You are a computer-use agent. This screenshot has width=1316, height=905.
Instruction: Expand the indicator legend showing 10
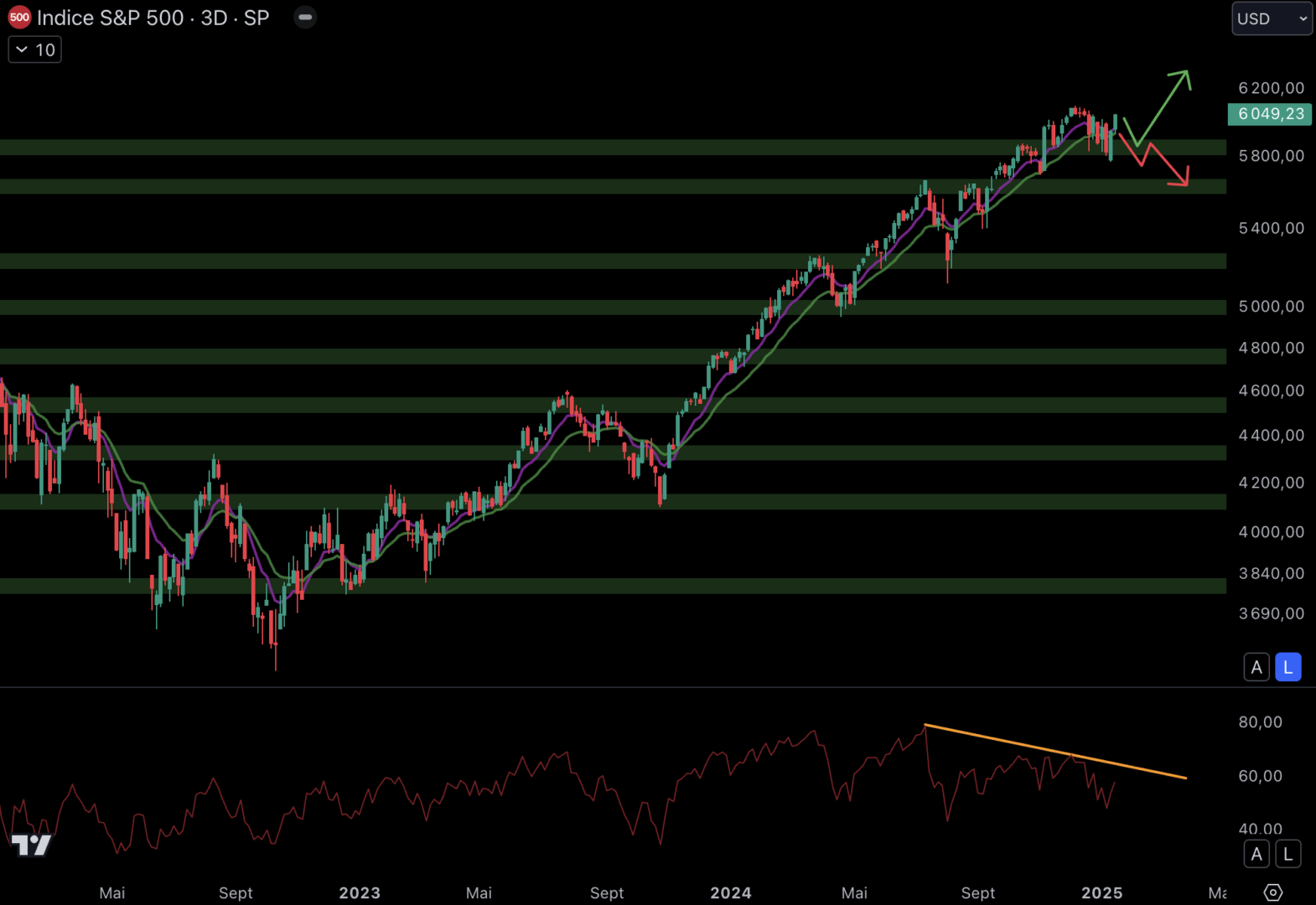coord(35,50)
